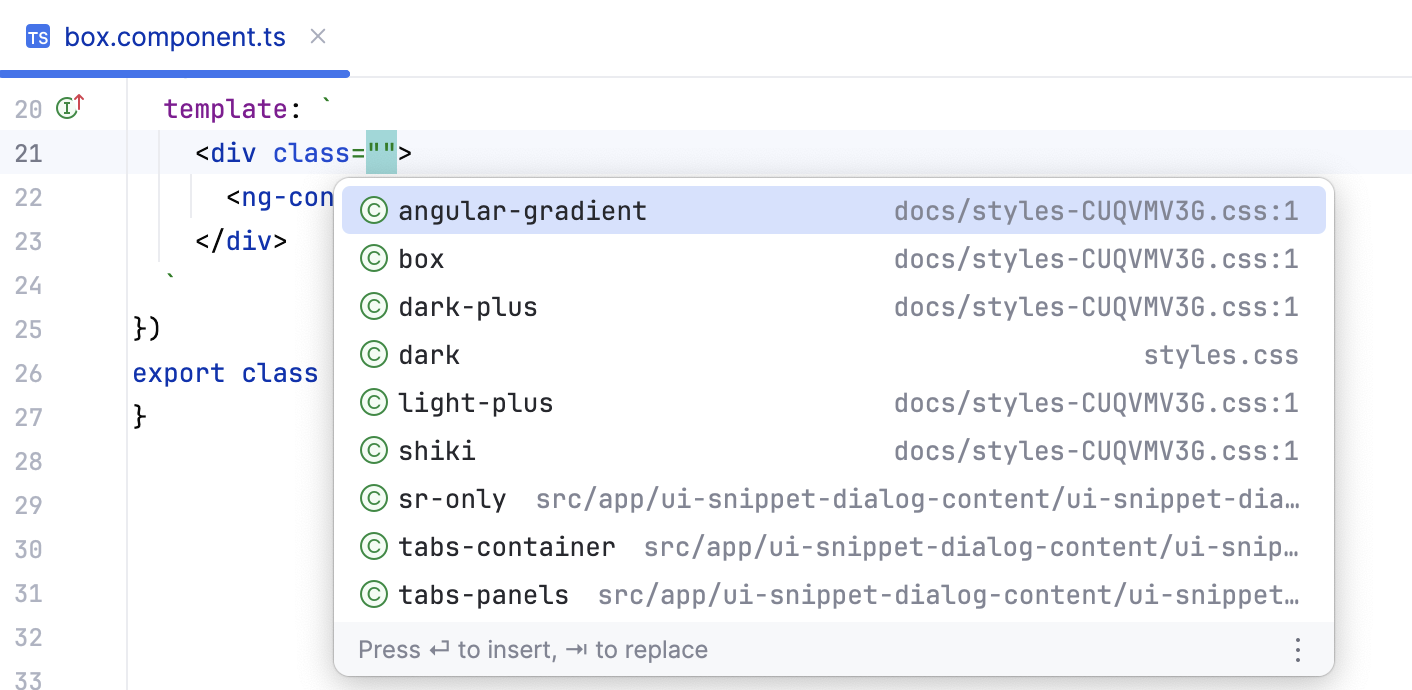This screenshot has width=1412, height=690.
Task: Click line number 25 in the gutter
Action: [x=30, y=329]
